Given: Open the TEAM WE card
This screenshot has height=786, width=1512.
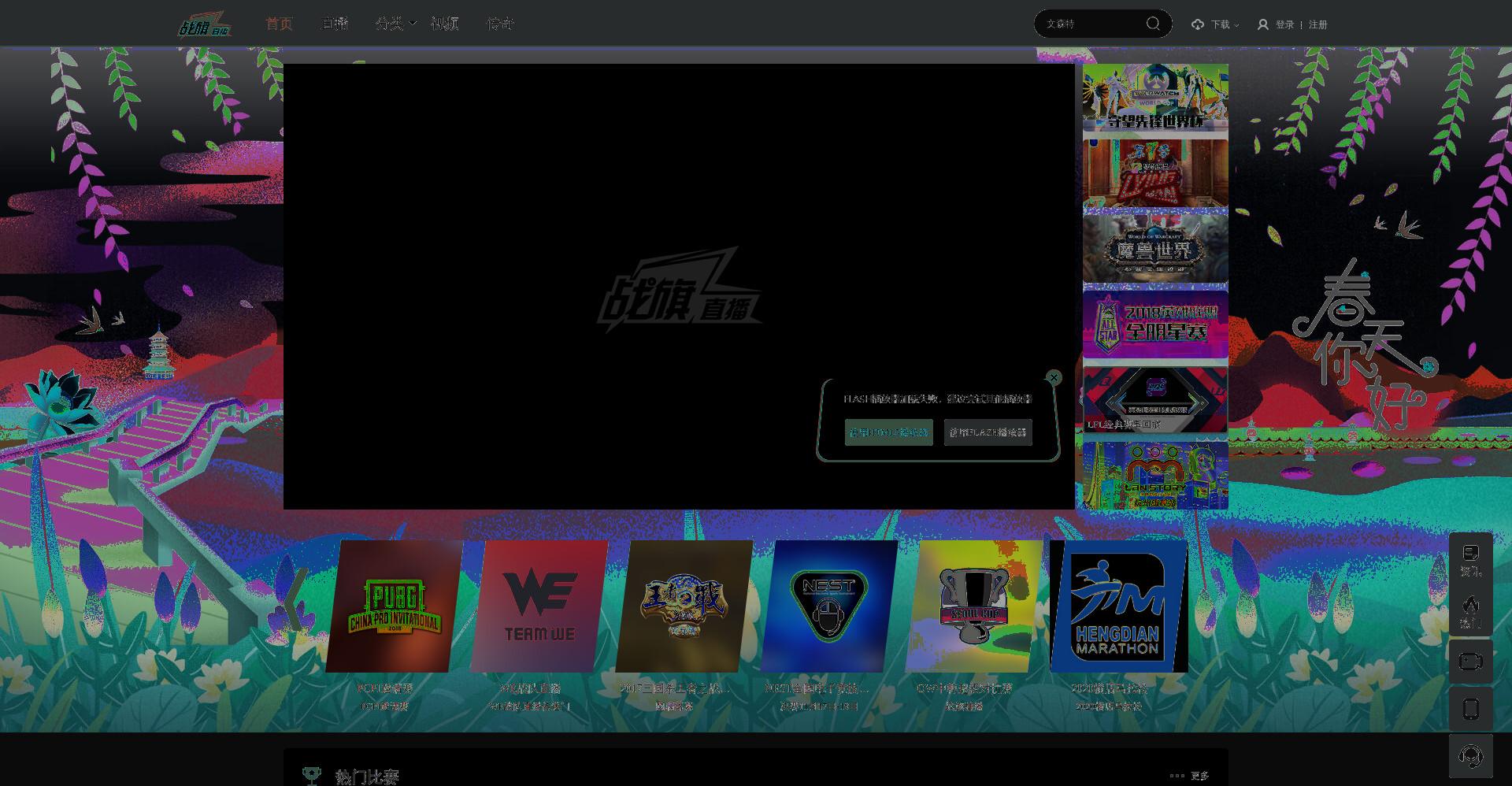Looking at the screenshot, I should (x=539, y=606).
